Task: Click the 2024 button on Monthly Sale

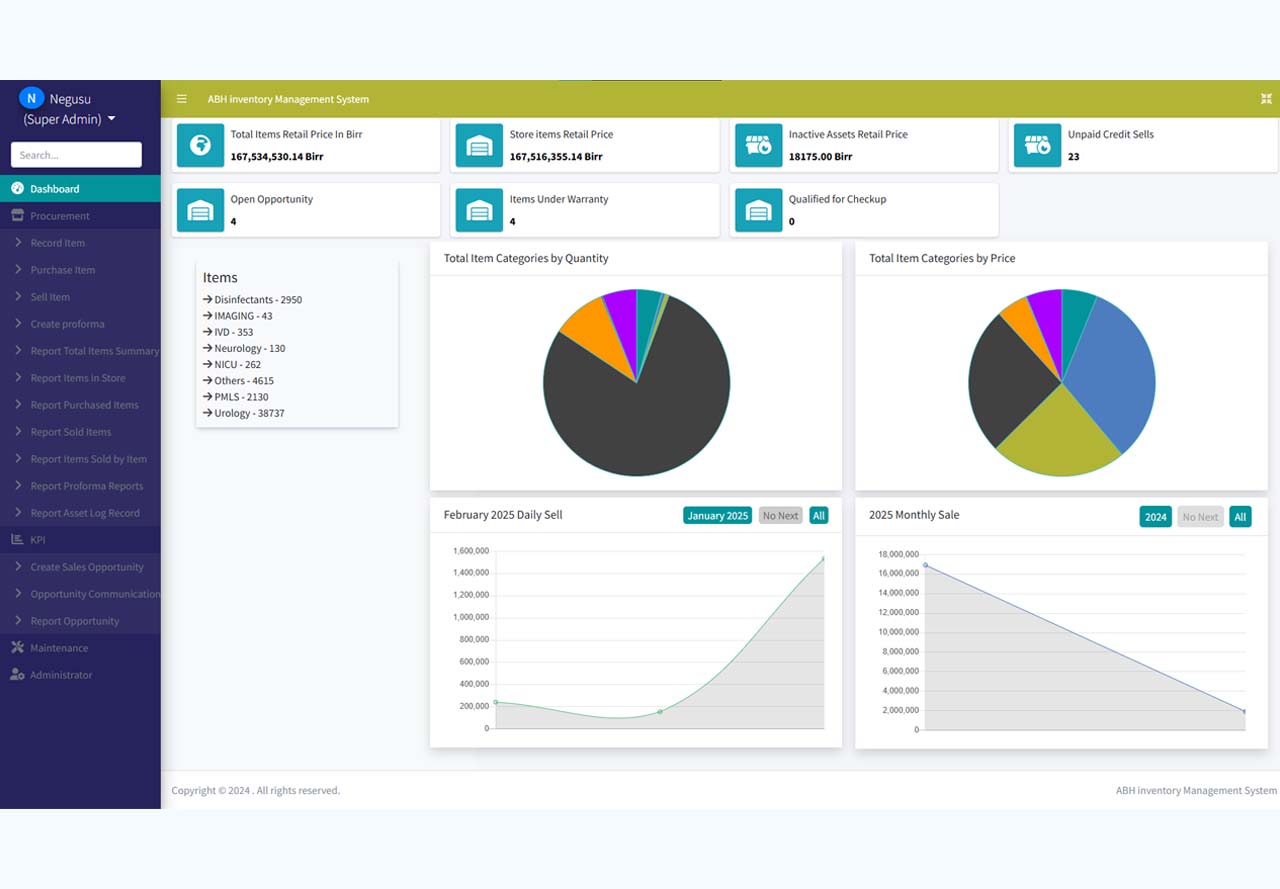Action: coord(1155,517)
